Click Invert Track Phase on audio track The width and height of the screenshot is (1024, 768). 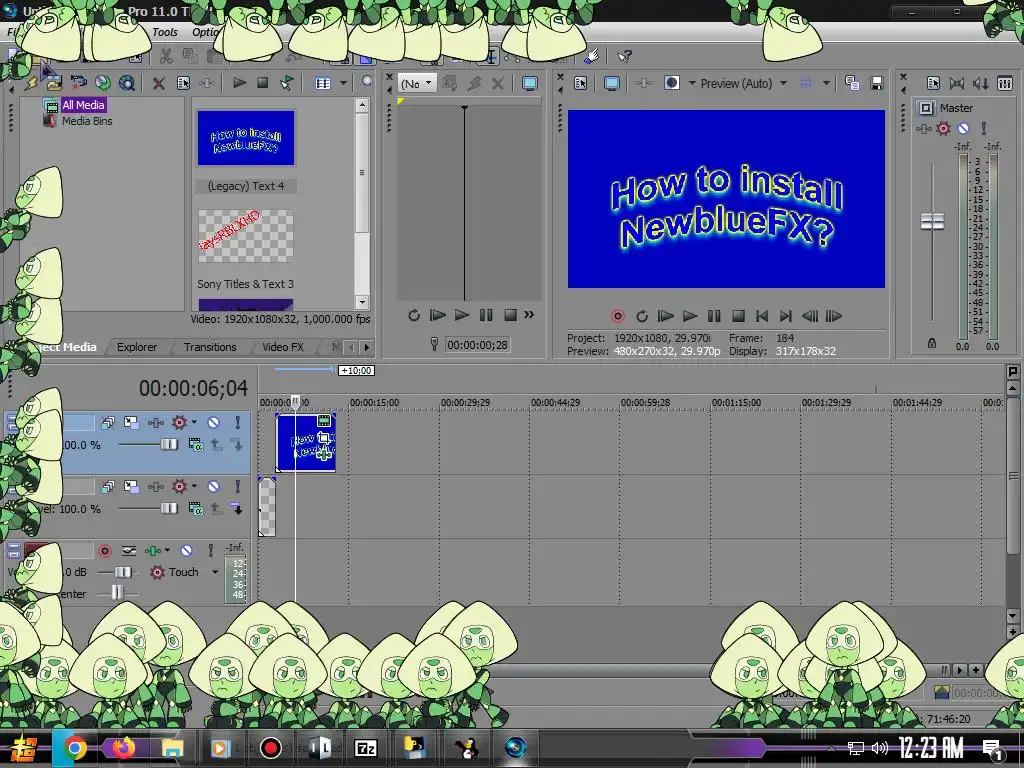(x=129, y=551)
